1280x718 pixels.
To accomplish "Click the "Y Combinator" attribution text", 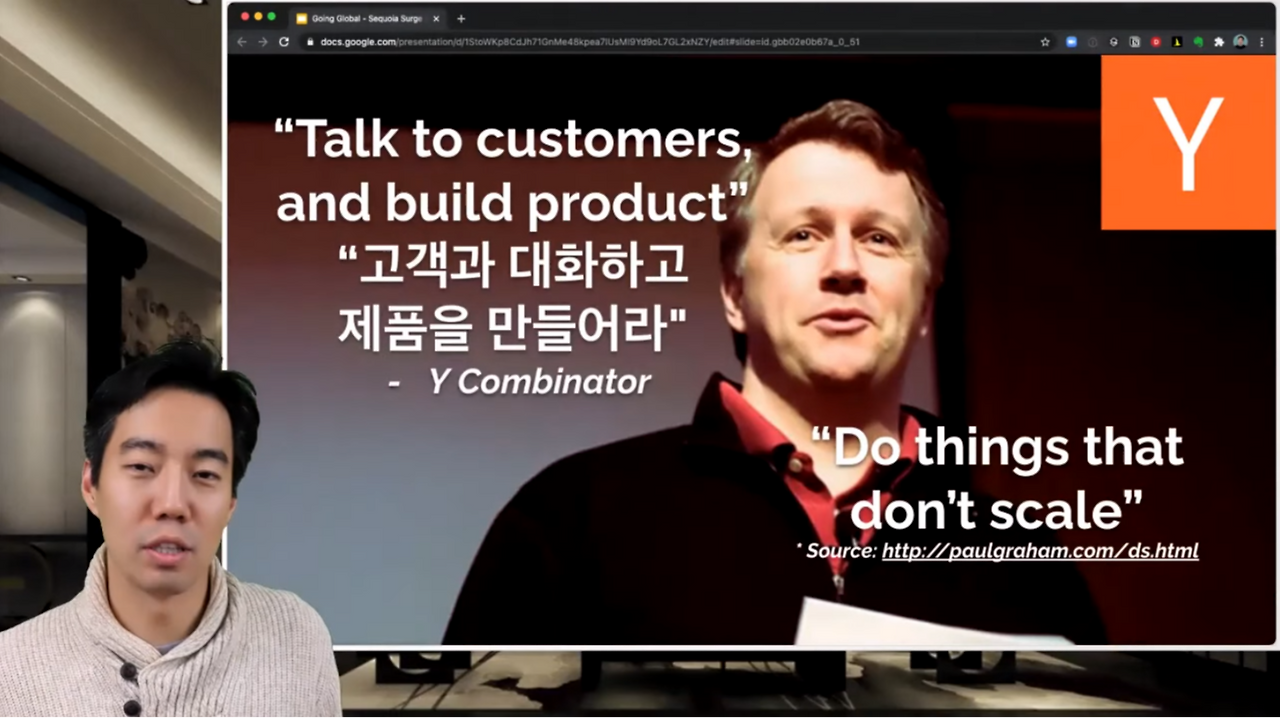I will 539,381.
